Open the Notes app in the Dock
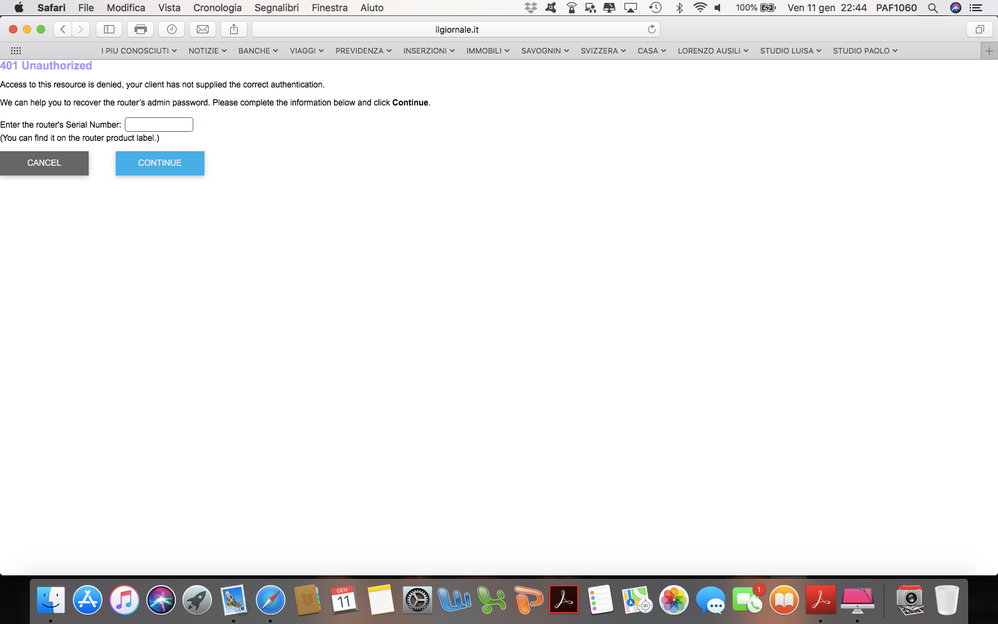Viewport: 998px width, 624px height. [x=381, y=600]
